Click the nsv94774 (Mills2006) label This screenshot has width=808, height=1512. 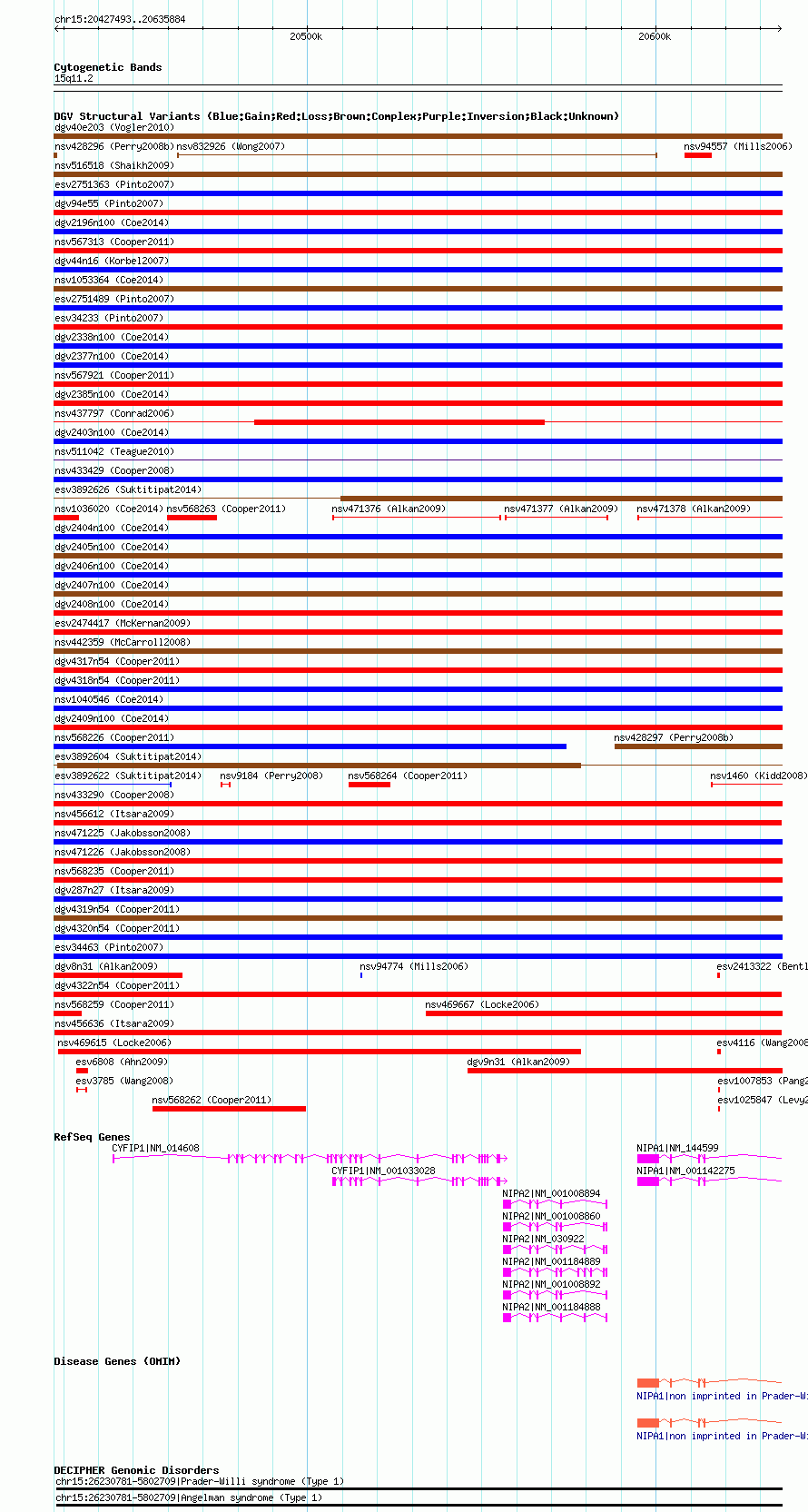click(413, 966)
